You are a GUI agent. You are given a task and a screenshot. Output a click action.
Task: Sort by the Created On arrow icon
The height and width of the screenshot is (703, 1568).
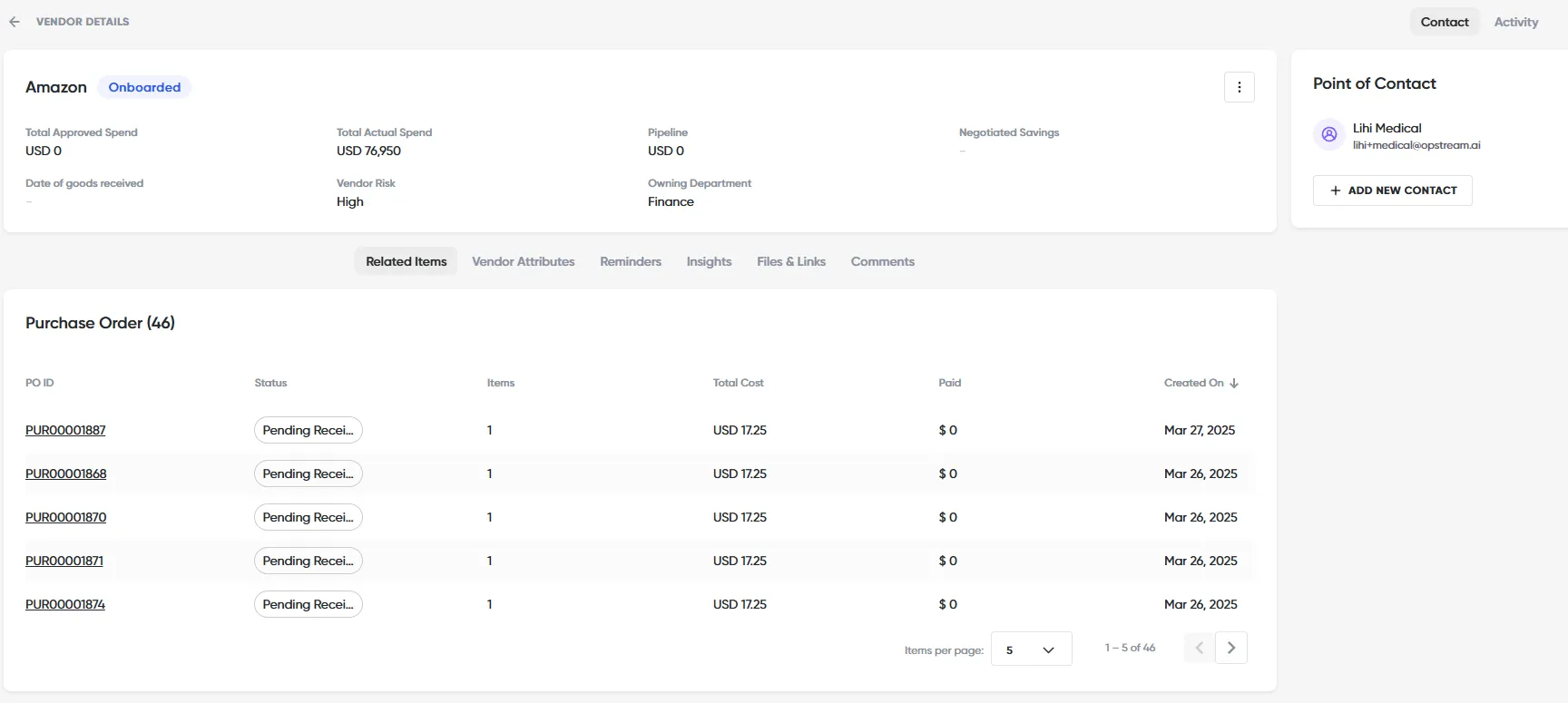(x=1234, y=383)
